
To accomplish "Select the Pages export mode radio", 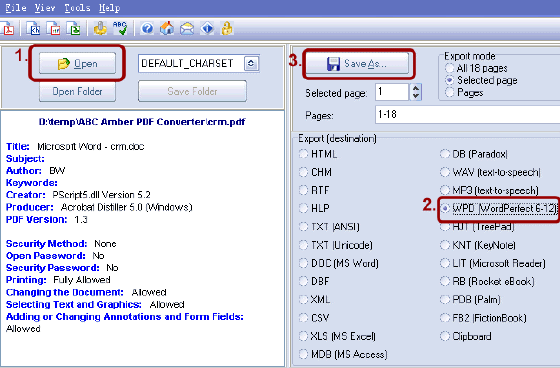I will 464,93.
